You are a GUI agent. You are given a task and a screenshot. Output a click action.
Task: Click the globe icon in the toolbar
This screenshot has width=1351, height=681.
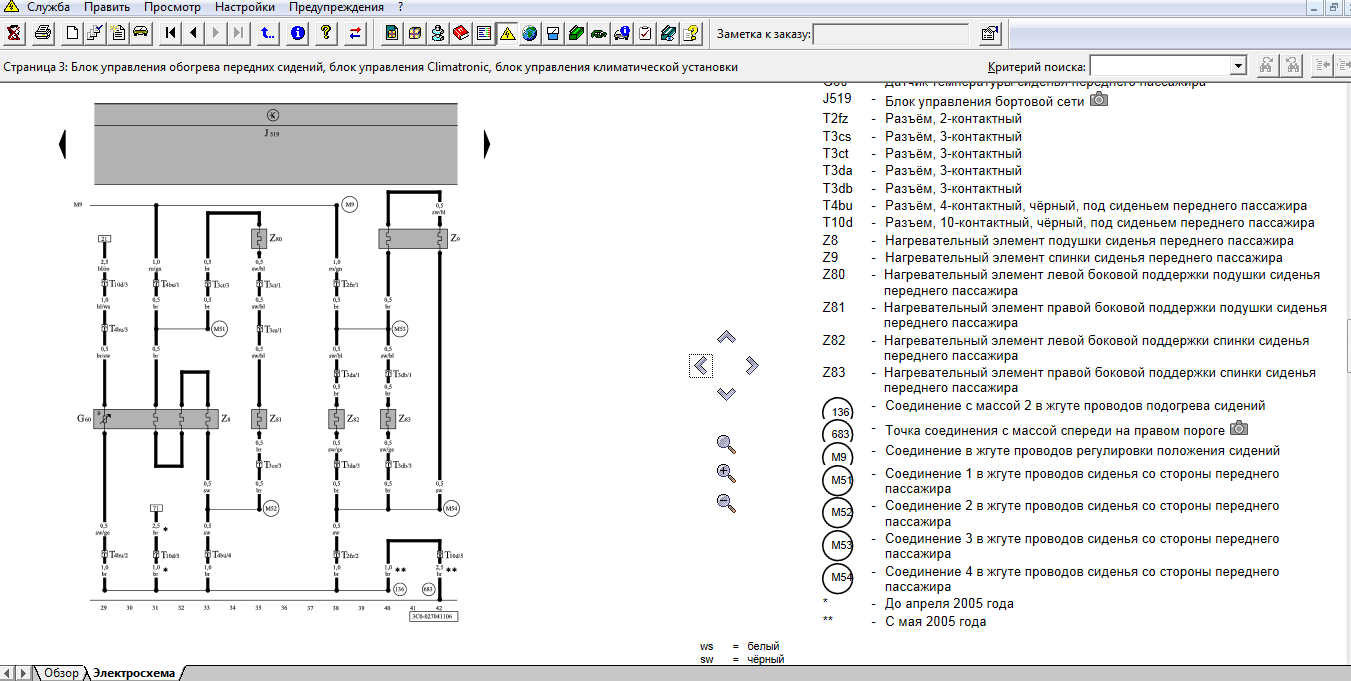coord(529,33)
